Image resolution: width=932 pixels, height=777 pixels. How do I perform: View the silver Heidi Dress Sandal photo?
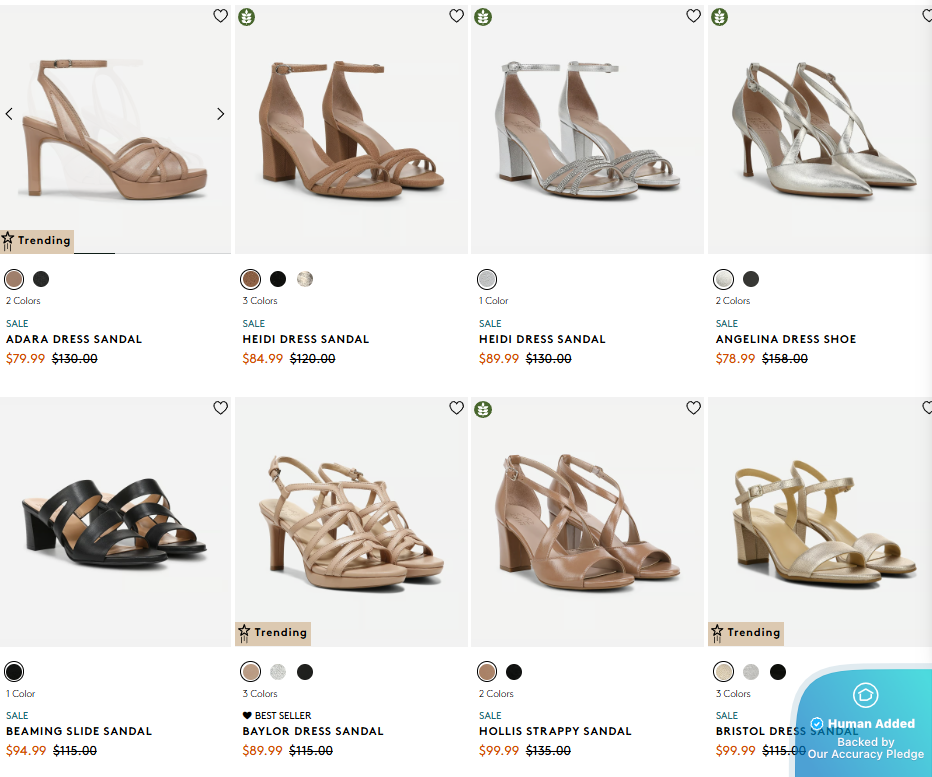pos(588,129)
